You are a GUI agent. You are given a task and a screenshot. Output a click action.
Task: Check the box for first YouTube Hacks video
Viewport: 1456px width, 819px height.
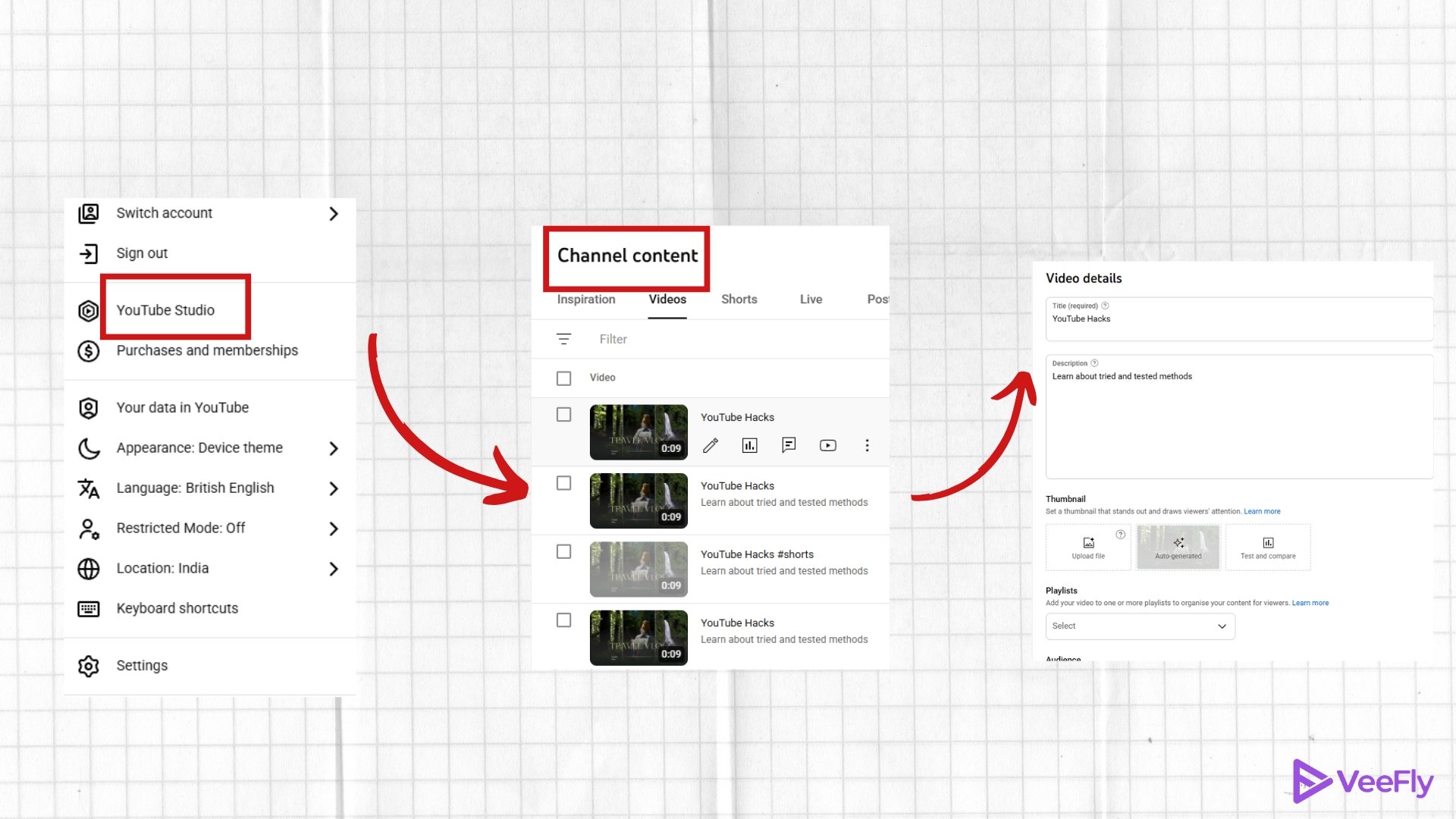pos(563,415)
